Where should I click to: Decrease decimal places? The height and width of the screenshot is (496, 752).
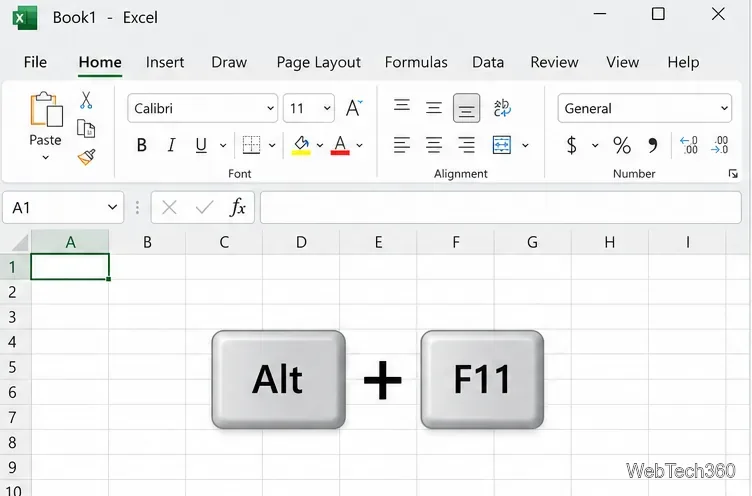(x=720, y=145)
